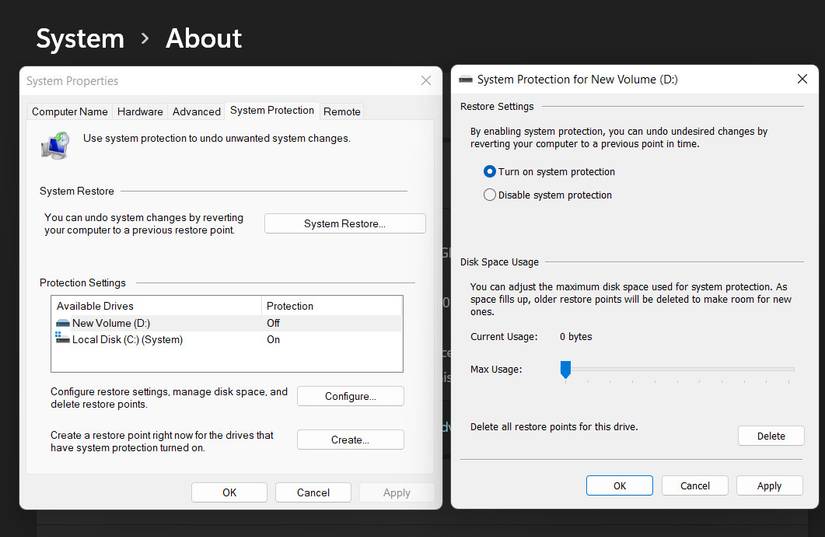The image size is (825, 537).
Task: Click the New Volume (D:) drive icon
Action: pos(63,323)
